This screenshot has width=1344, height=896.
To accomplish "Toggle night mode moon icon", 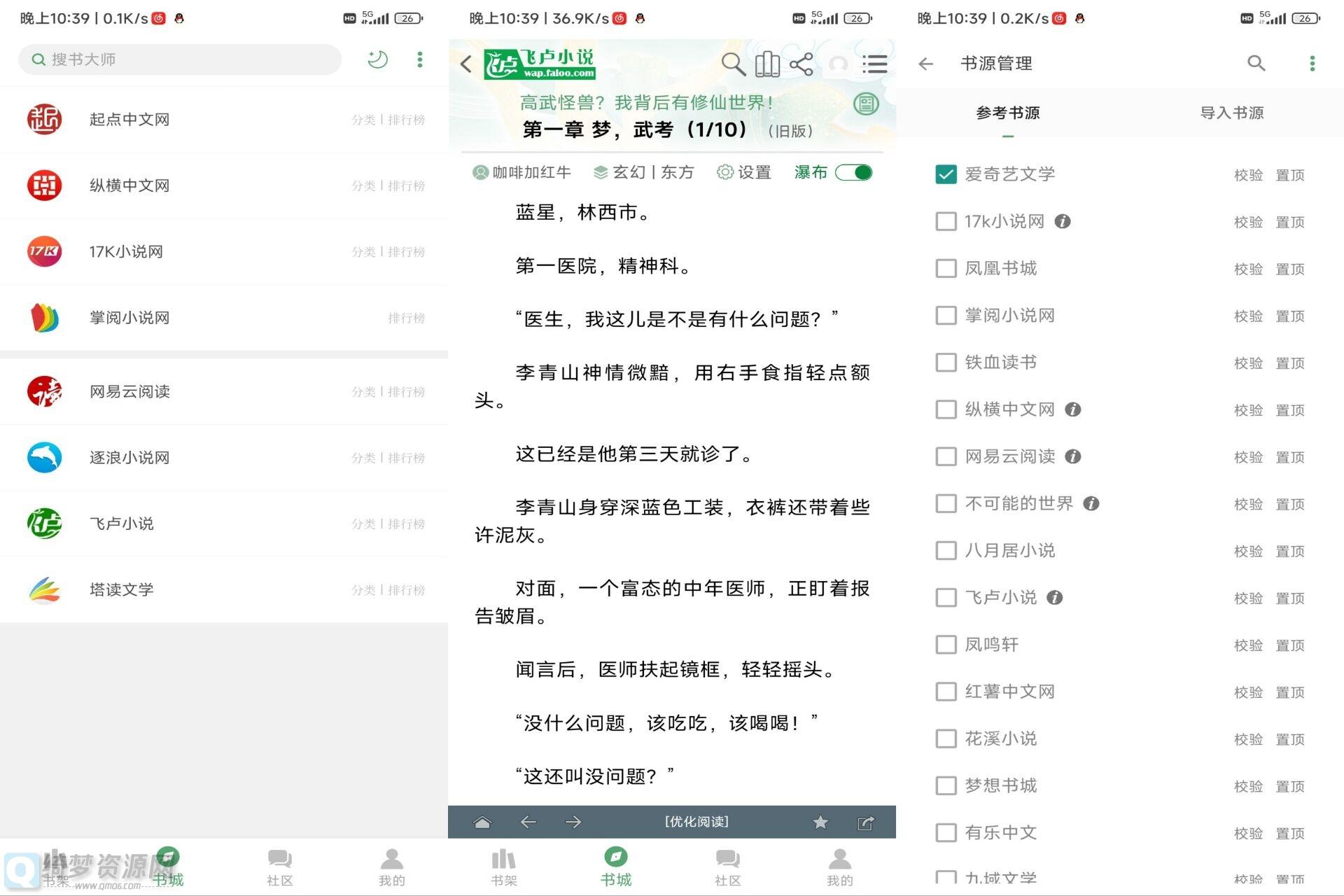I will point(377,59).
